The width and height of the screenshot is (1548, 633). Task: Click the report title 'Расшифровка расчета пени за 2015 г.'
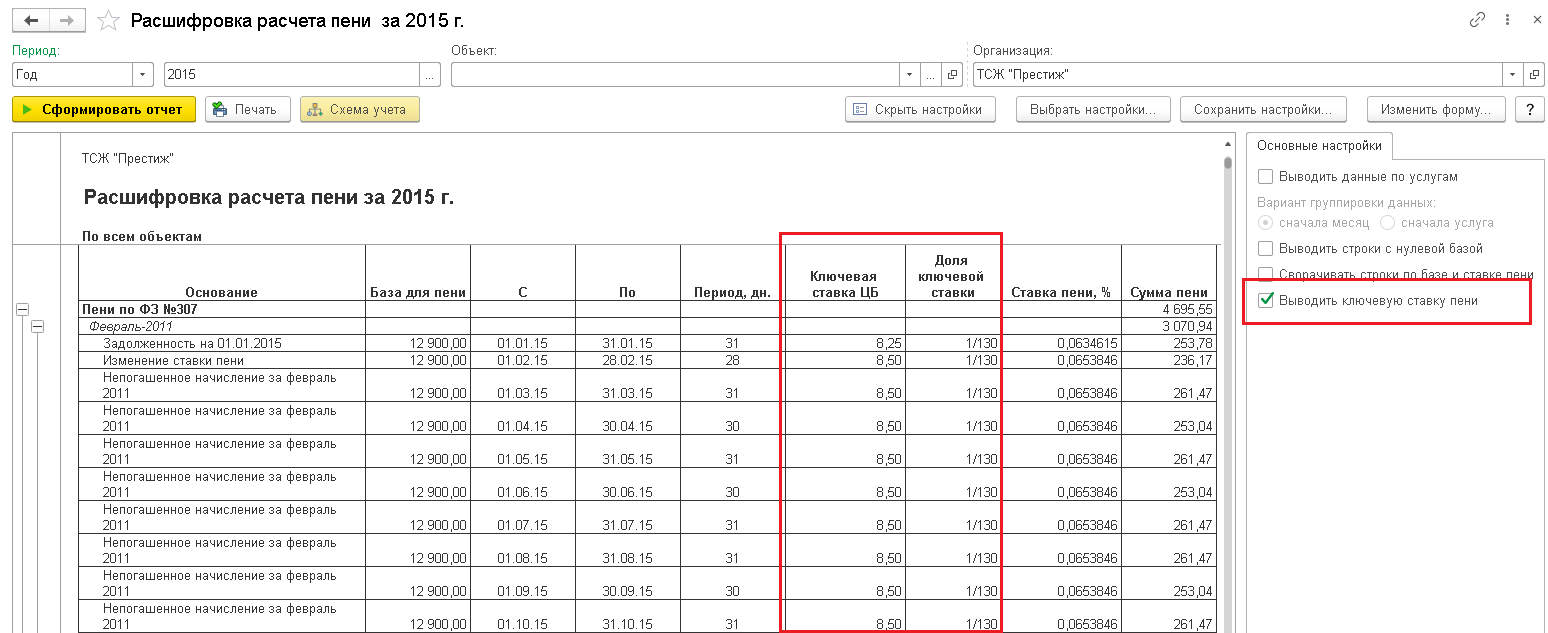click(x=269, y=197)
